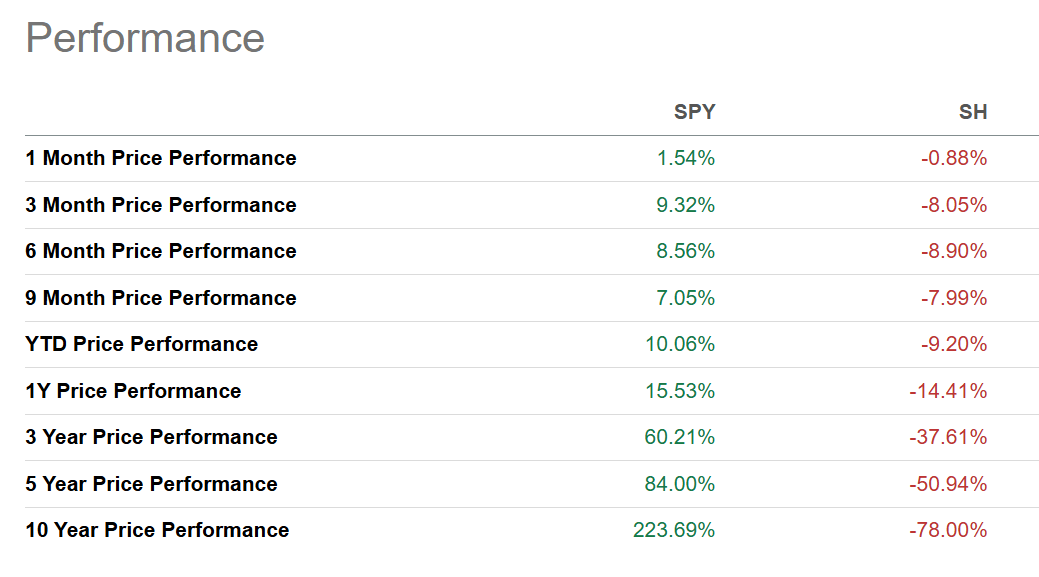The image size is (1039, 577).
Task: Click the Performance heading
Action: [145, 38]
